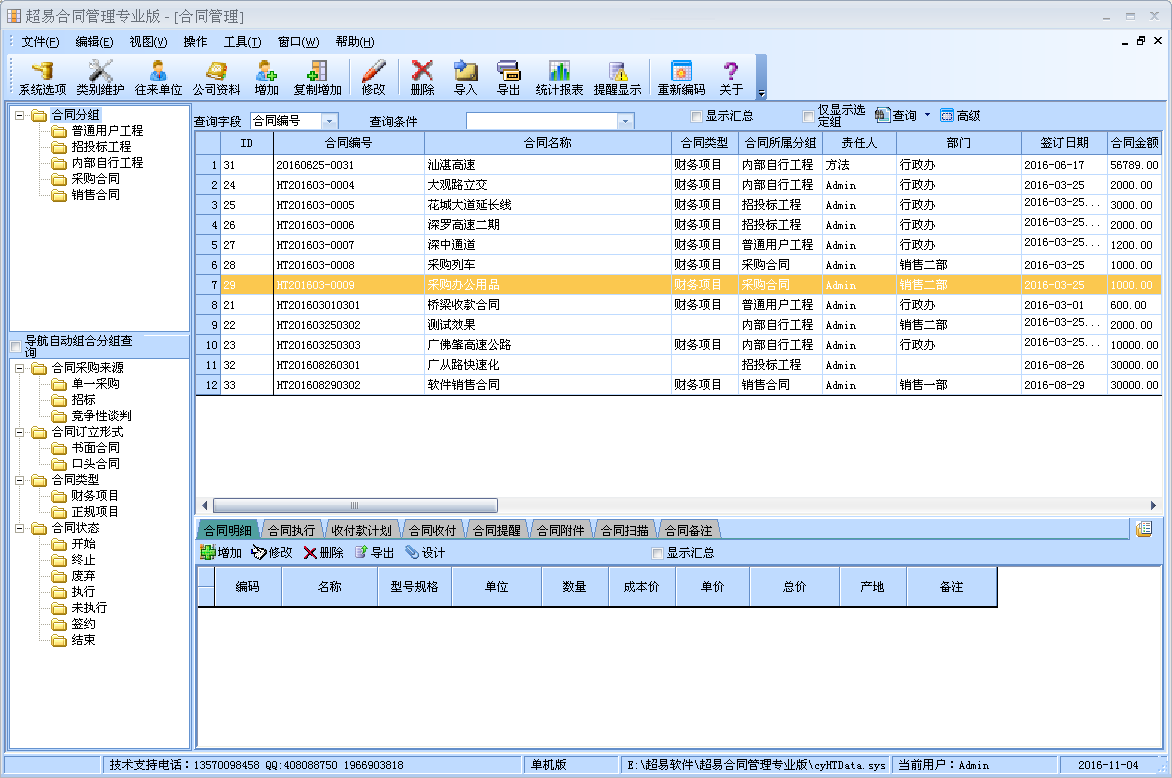The width and height of the screenshot is (1172, 778).
Task: Click the 设计 button in detail toolbar
Action: [x=425, y=553]
